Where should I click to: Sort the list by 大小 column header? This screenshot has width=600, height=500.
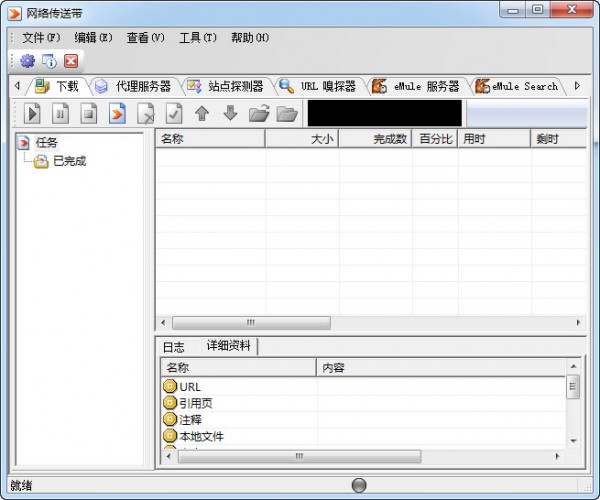pyautogui.click(x=301, y=139)
